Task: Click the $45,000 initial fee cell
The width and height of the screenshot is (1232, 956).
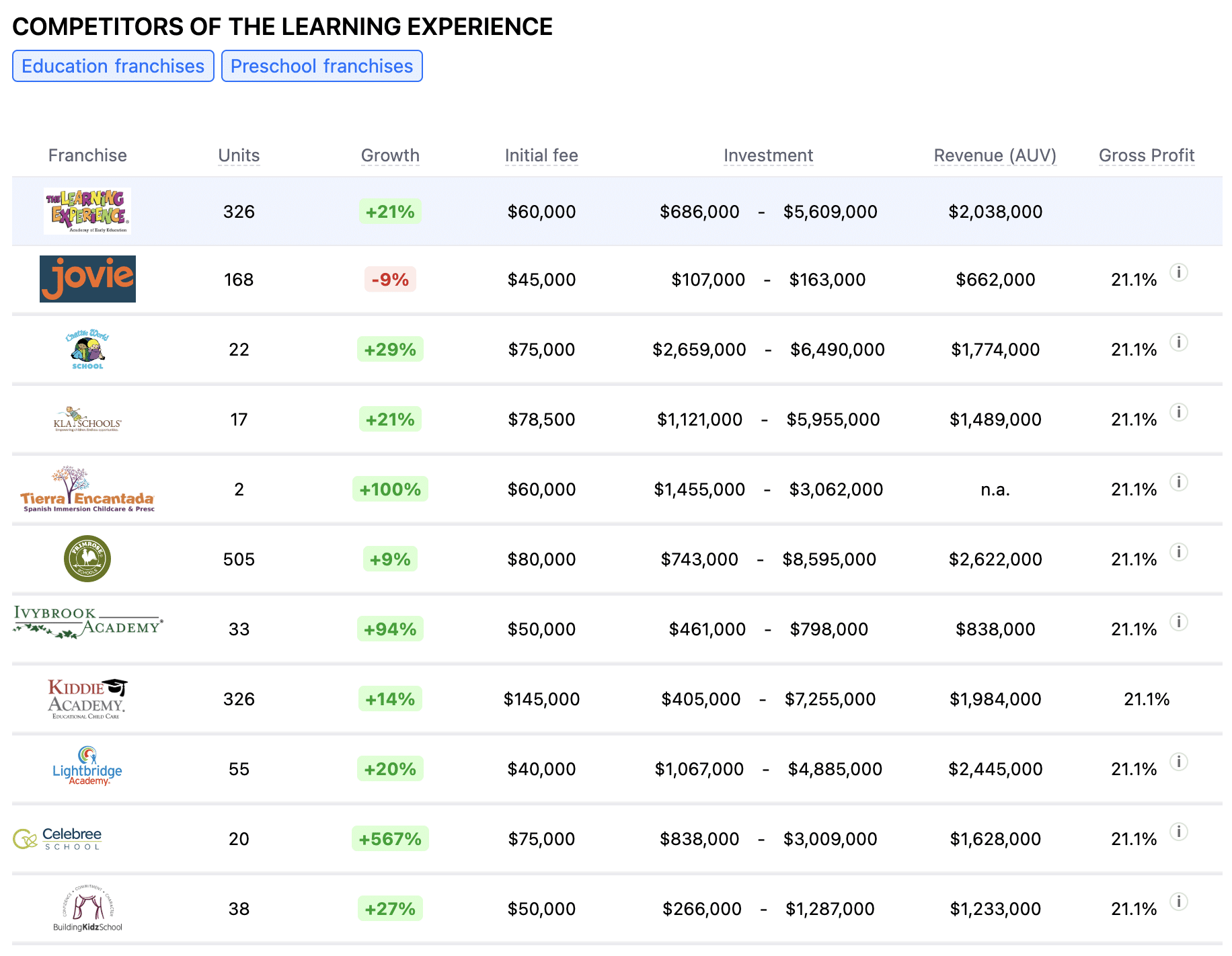Action: 541,279
